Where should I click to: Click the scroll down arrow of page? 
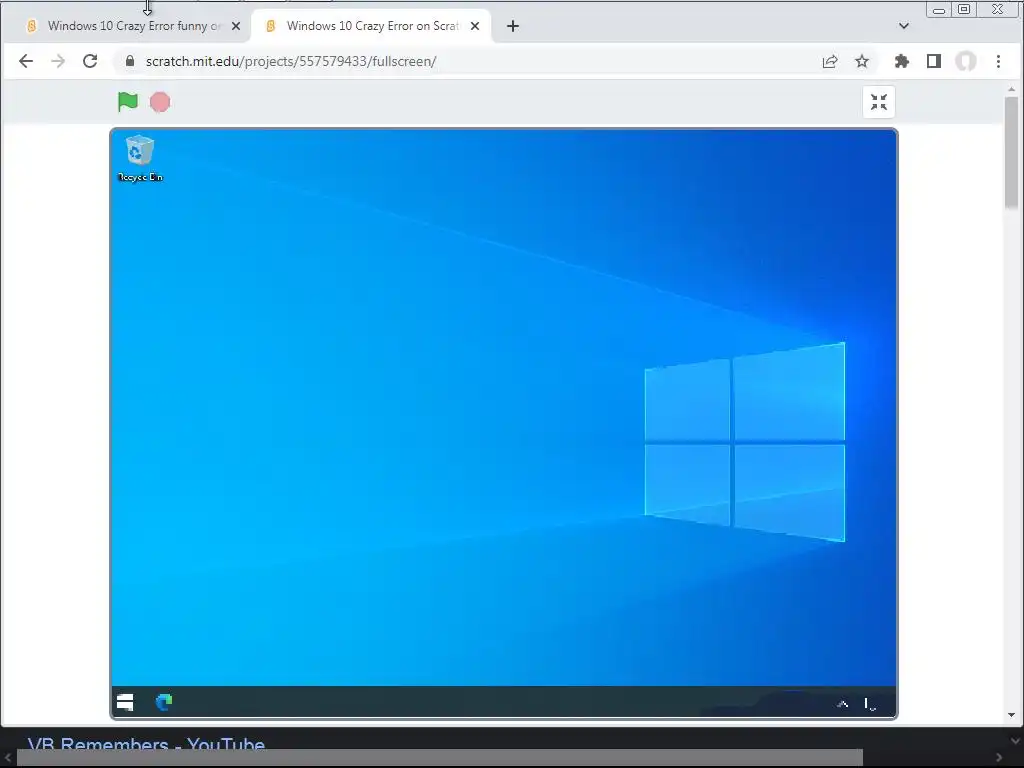(x=1012, y=715)
